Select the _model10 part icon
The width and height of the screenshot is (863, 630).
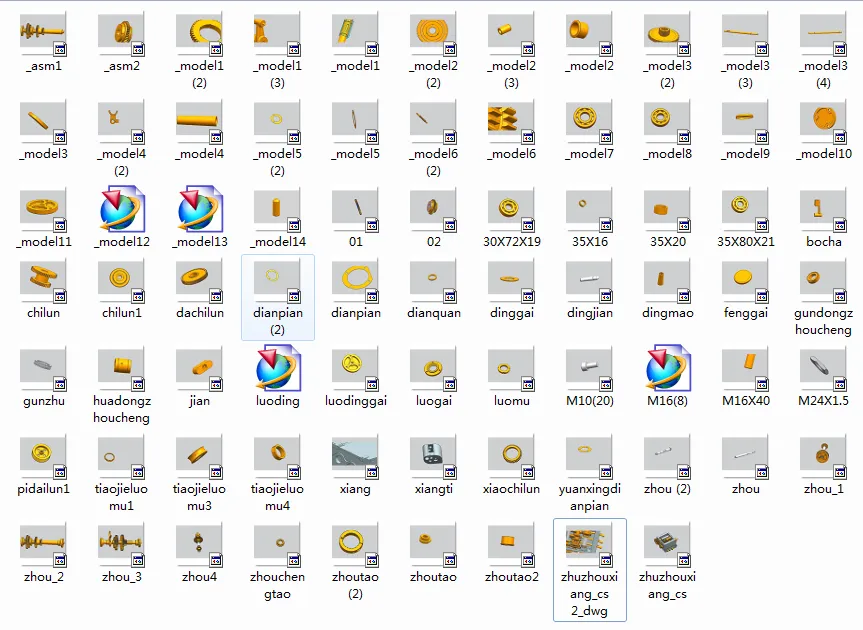tap(823, 122)
